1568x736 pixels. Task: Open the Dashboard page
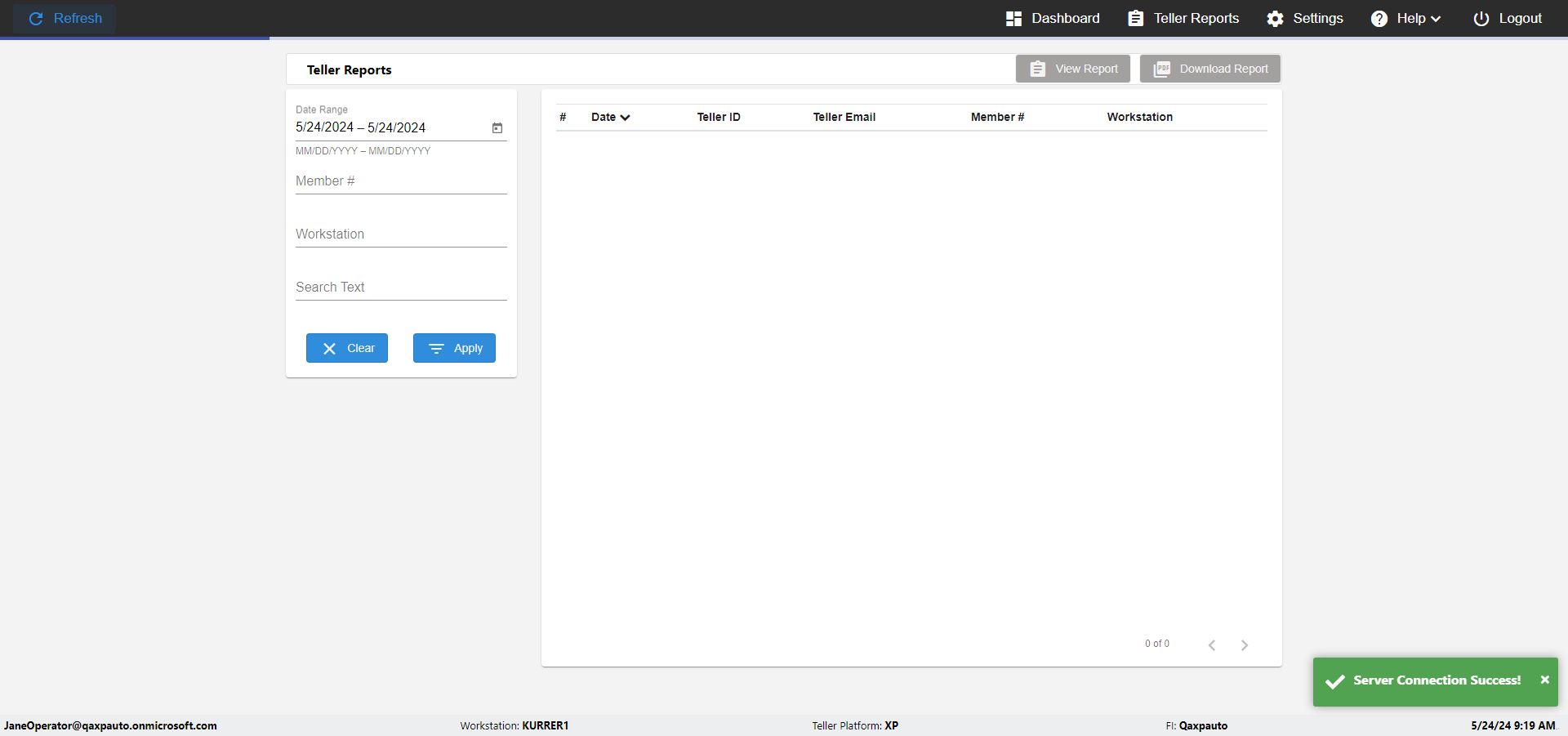[1053, 18]
